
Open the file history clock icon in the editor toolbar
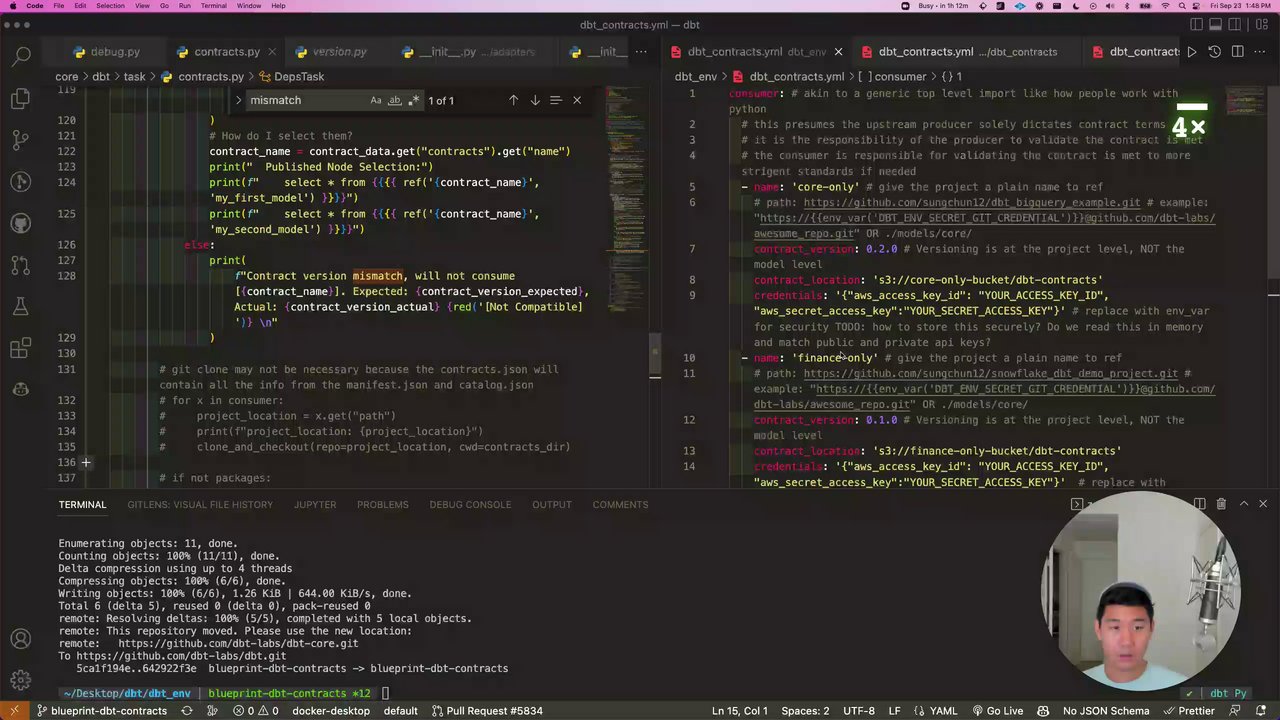1215,52
